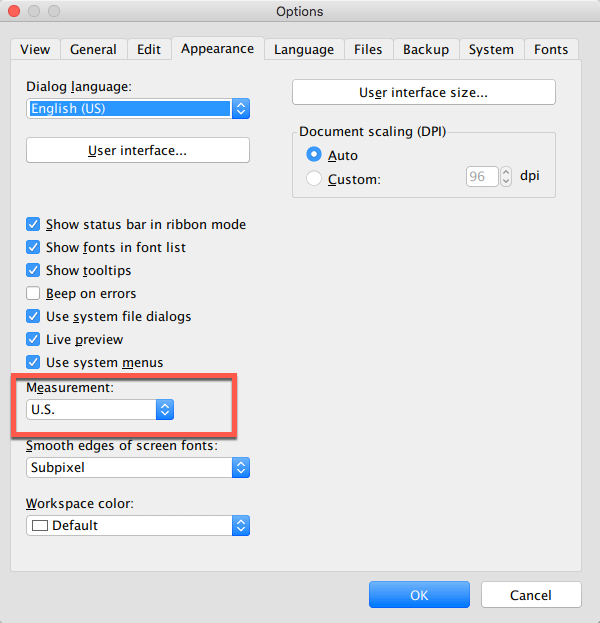Enable Beep on errors checkbox
The image size is (600, 623).
(x=34, y=294)
